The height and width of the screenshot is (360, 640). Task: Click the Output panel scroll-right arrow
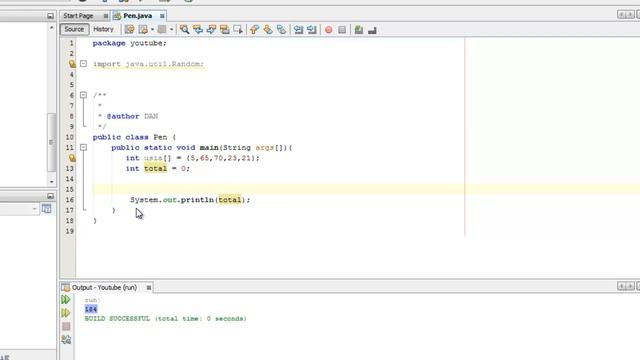coord(630,286)
